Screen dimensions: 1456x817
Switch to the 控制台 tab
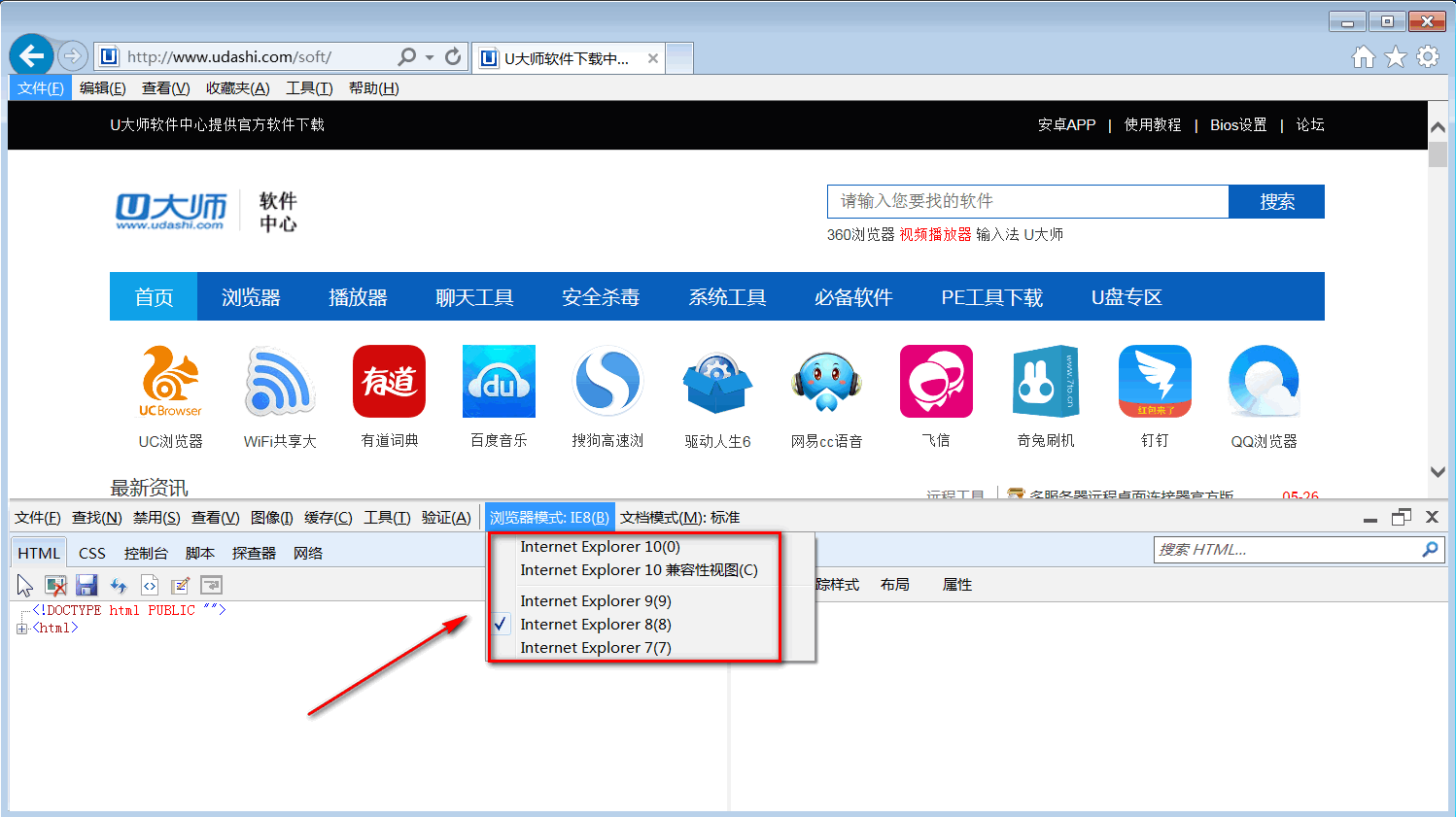click(x=146, y=553)
